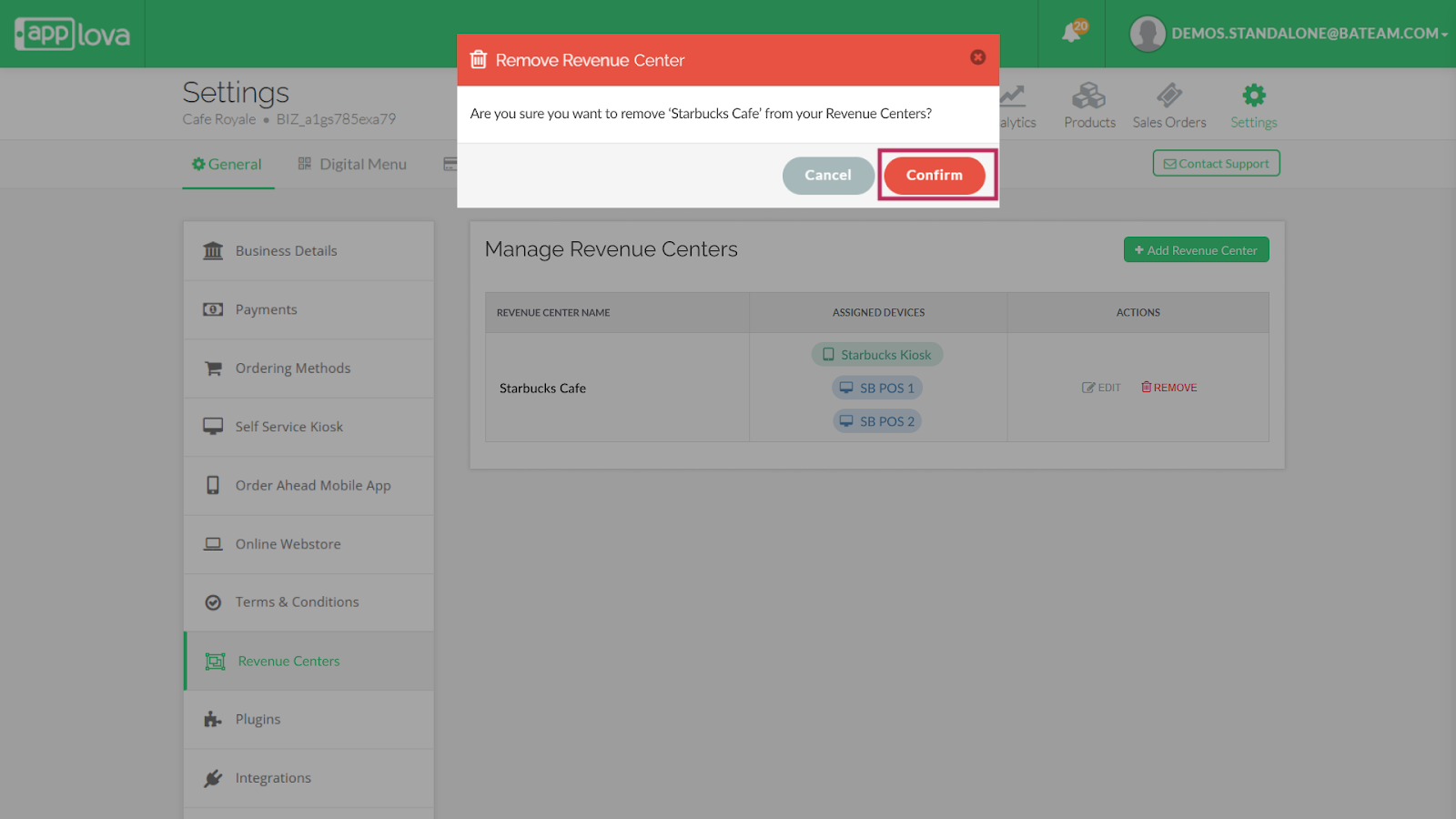1456x819 pixels.
Task: Open the Products section
Action: click(x=1089, y=106)
